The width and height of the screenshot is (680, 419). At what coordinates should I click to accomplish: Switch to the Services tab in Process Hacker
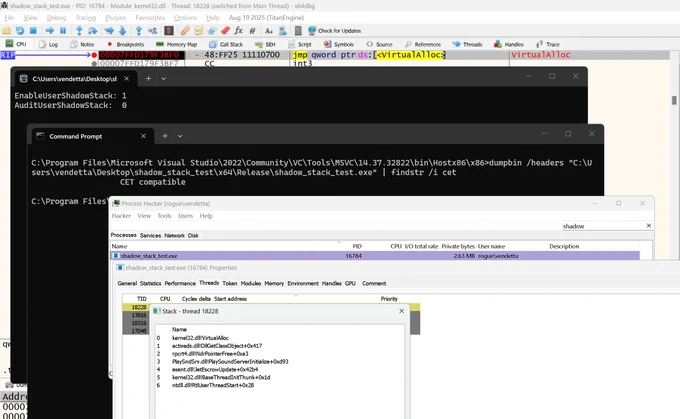click(150, 236)
